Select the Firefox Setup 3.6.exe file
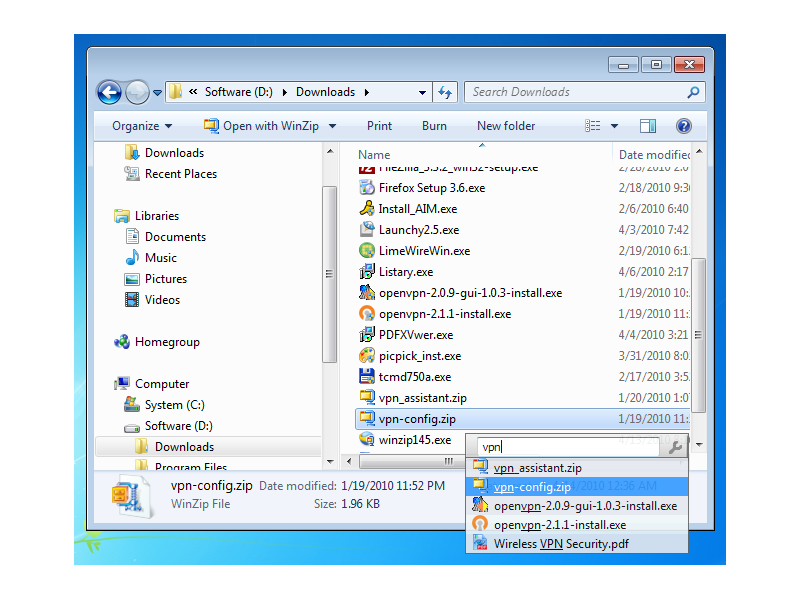Screen dimensions: 800x600 pyautogui.click(x=431, y=188)
